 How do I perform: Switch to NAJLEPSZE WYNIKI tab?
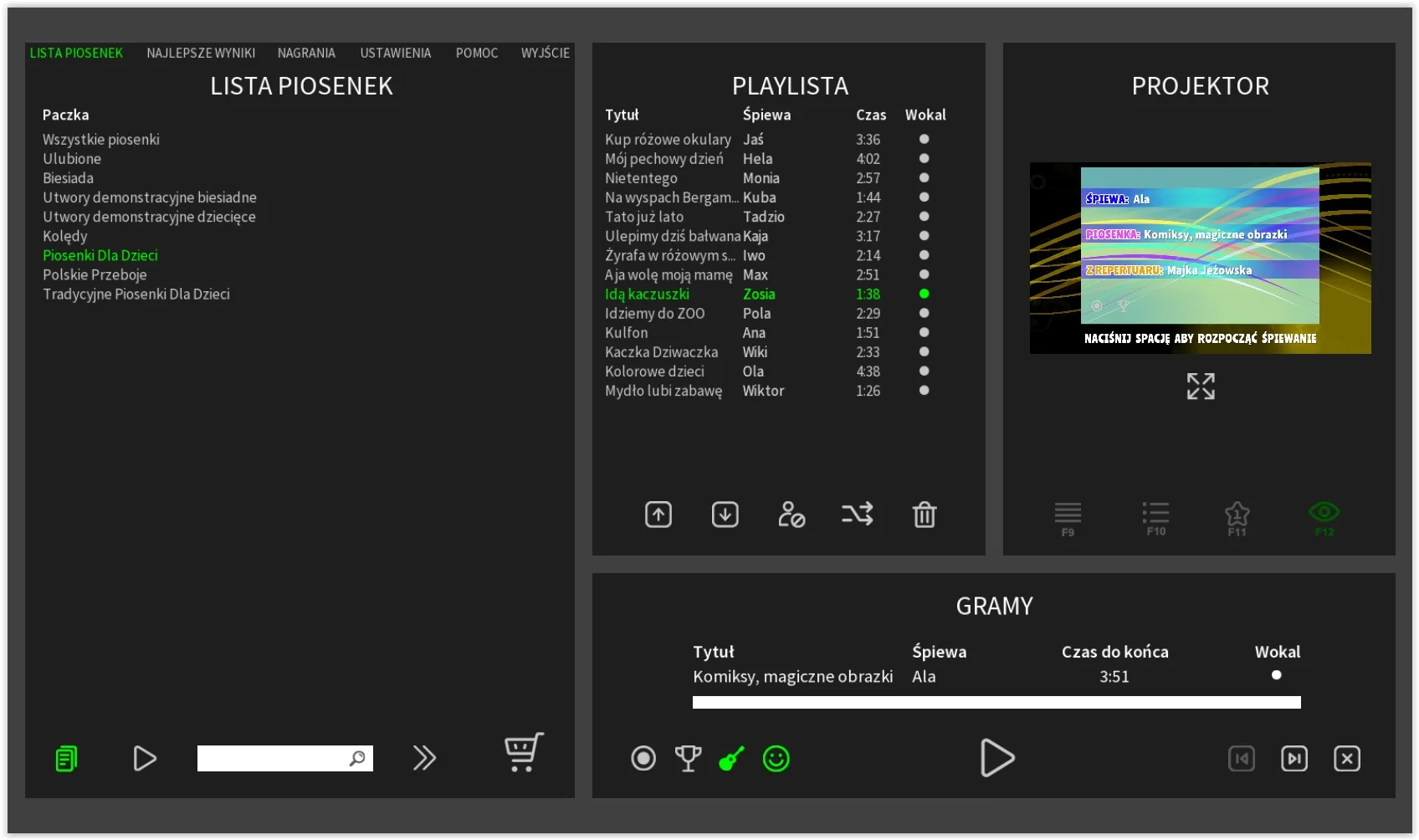pos(201,53)
